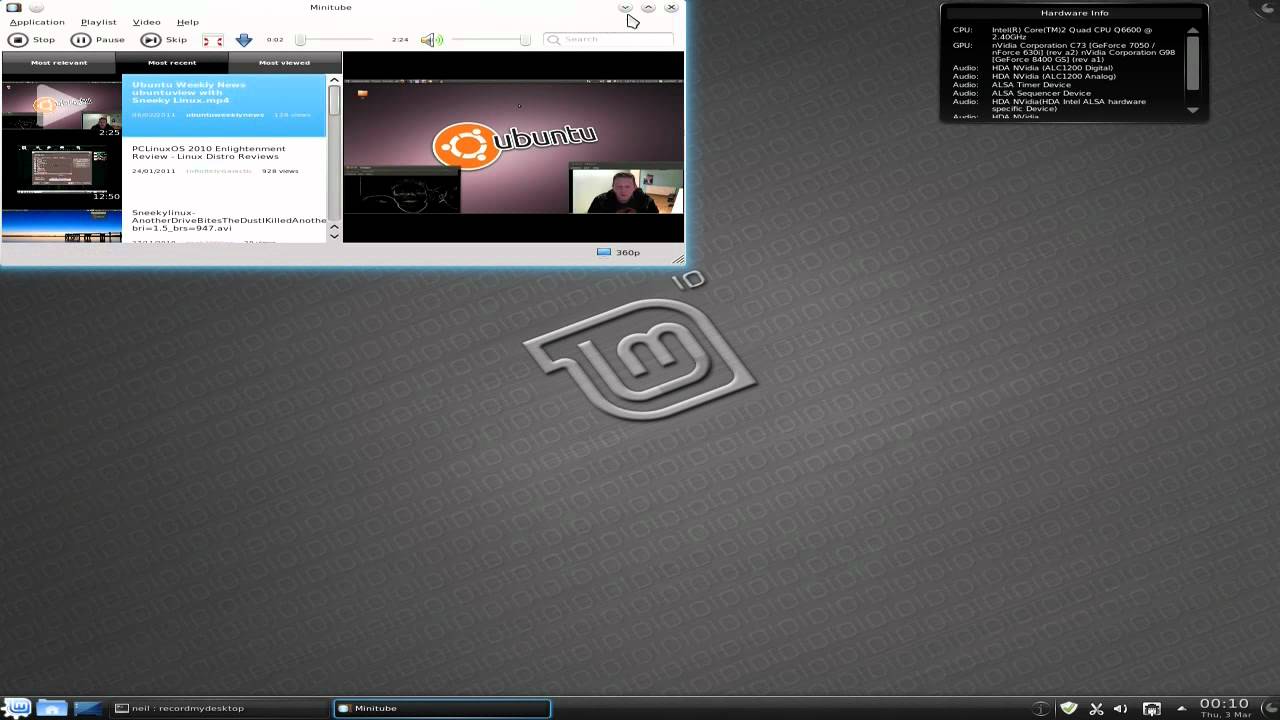Image resolution: width=1280 pixels, height=720 pixels.
Task: Expand hidden tray icons arrow
Action: (x=1181, y=708)
